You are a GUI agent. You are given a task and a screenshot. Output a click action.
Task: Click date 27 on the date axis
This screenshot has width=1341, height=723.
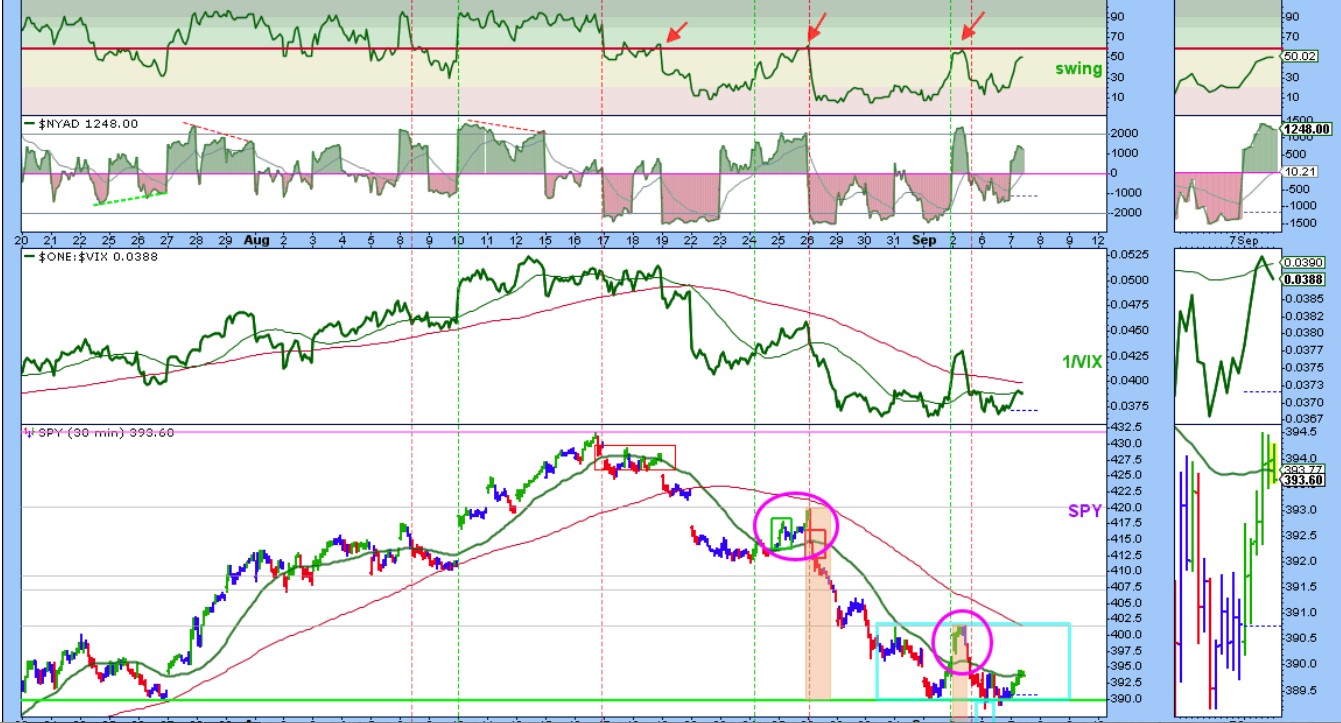point(167,241)
